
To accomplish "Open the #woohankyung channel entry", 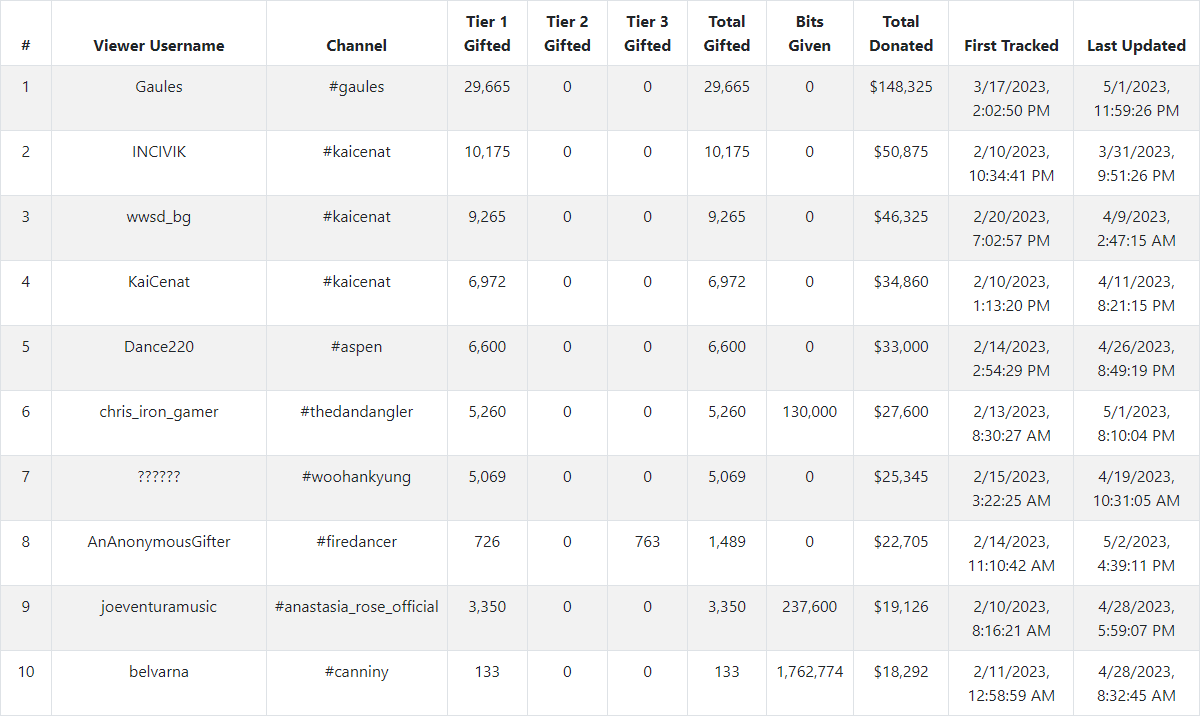I will coord(356,477).
